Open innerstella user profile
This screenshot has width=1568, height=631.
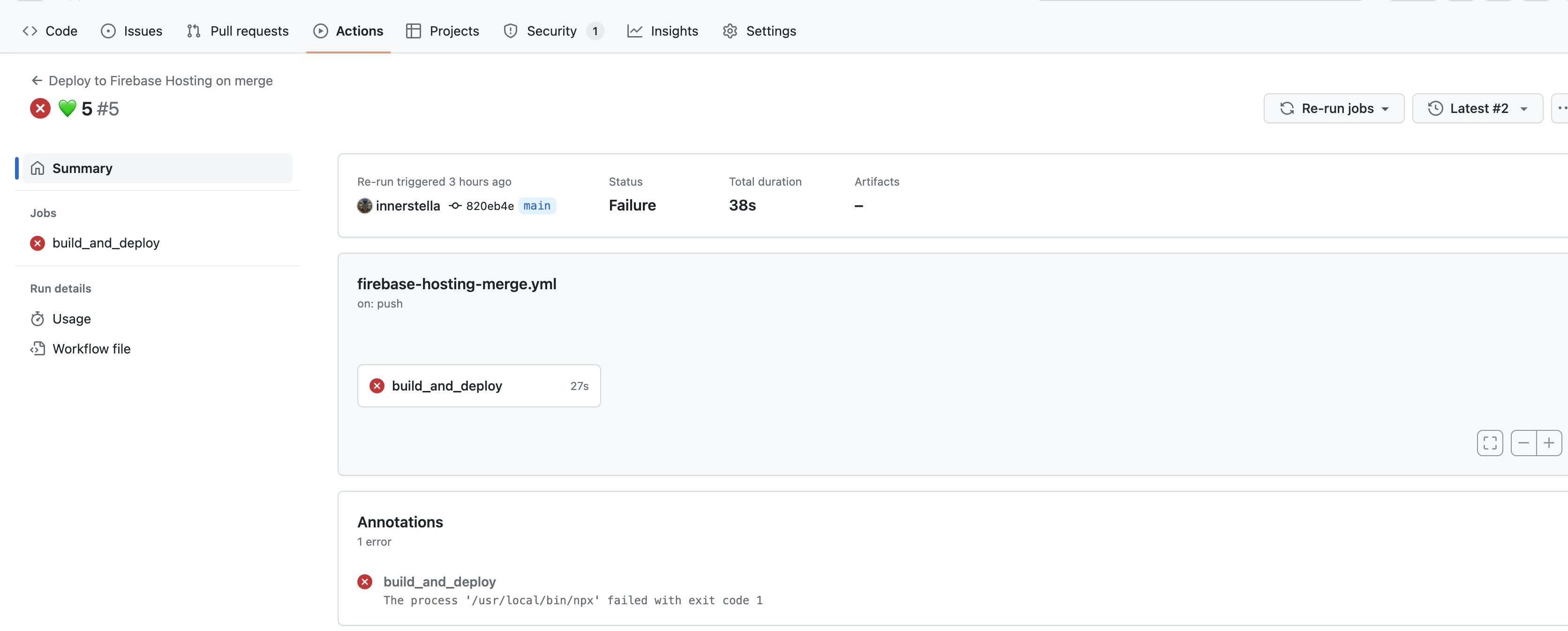pyautogui.click(x=408, y=206)
